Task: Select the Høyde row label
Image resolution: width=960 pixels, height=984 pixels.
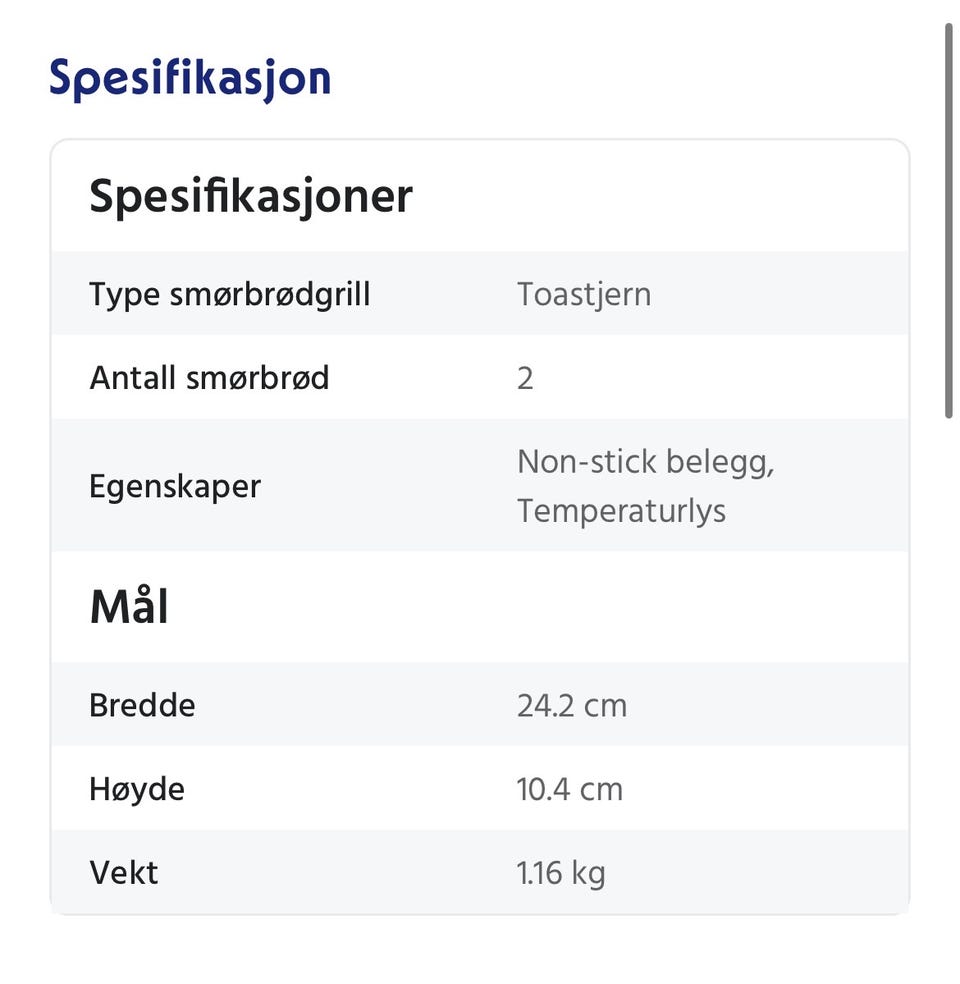Action: pos(137,789)
